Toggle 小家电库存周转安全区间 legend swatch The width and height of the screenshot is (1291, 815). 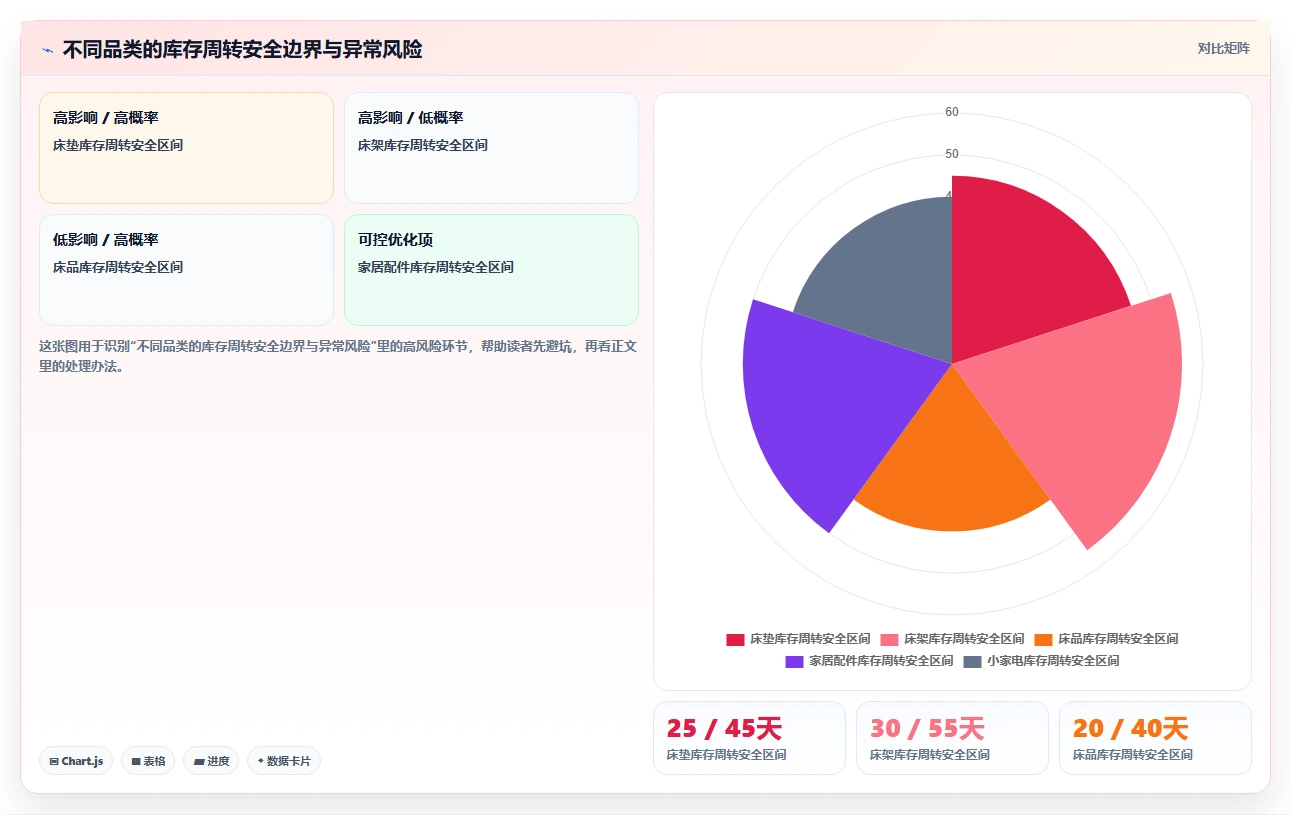click(x=972, y=661)
